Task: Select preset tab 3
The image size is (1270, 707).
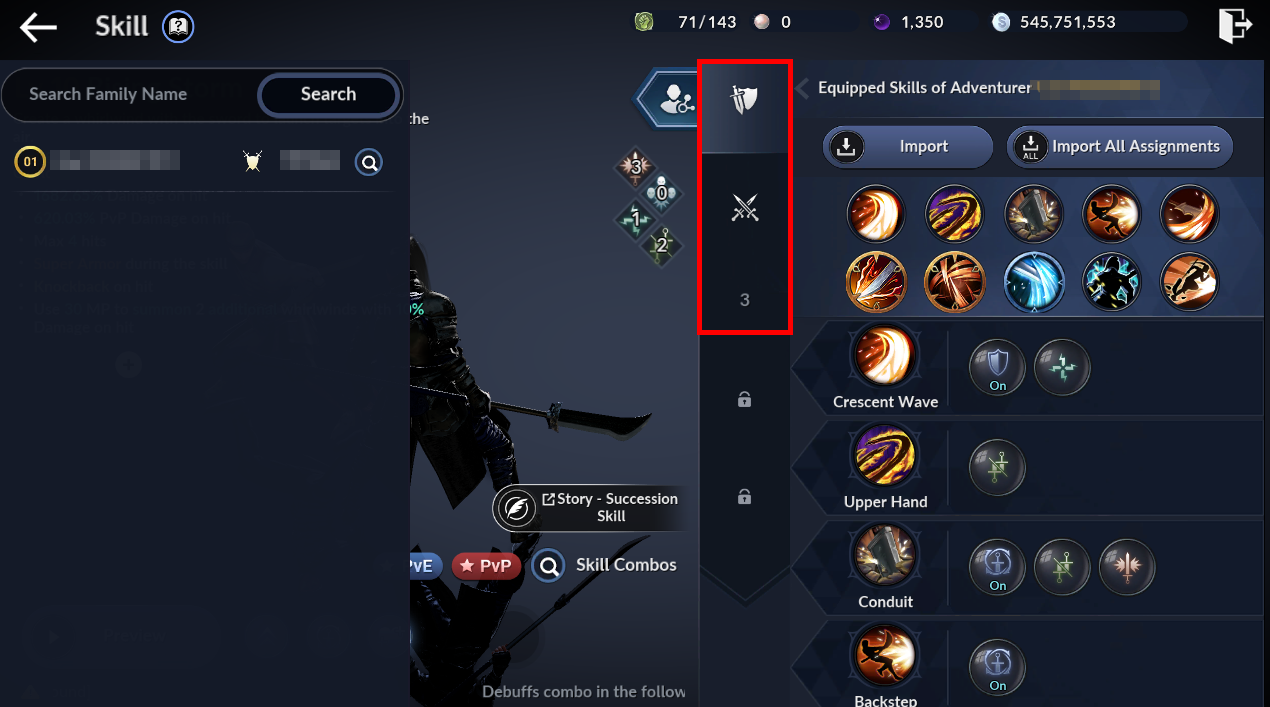Action: point(744,299)
